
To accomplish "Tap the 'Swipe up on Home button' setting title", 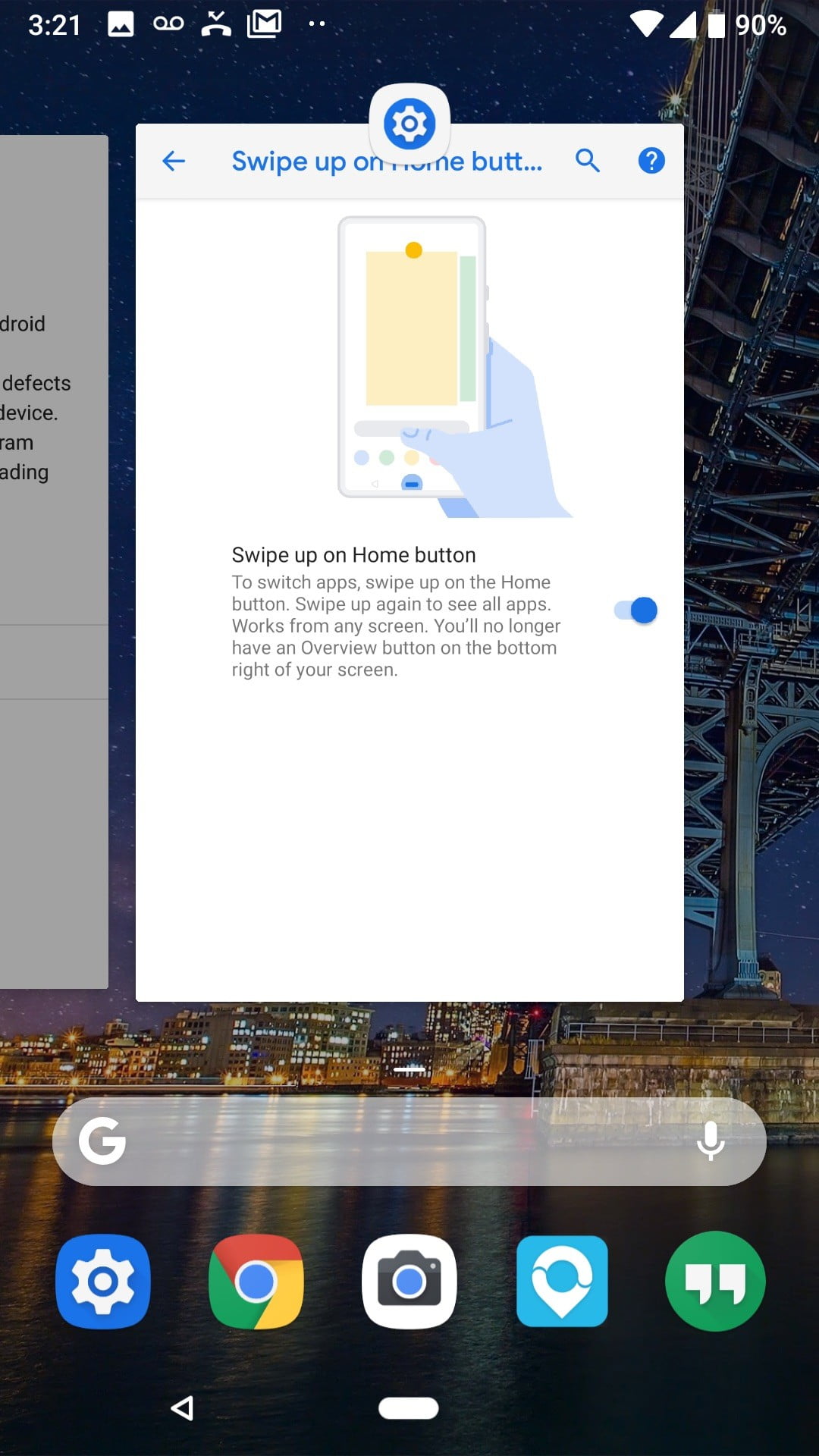I will click(x=353, y=555).
